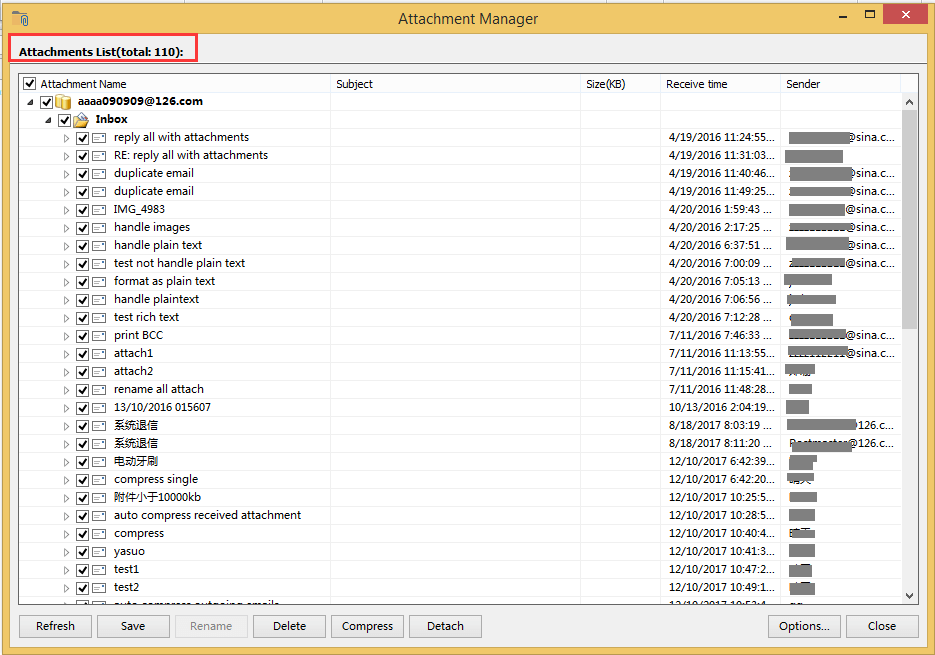Uncheck the test rich text checkbox
The width and height of the screenshot is (935, 655).
pos(84,317)
